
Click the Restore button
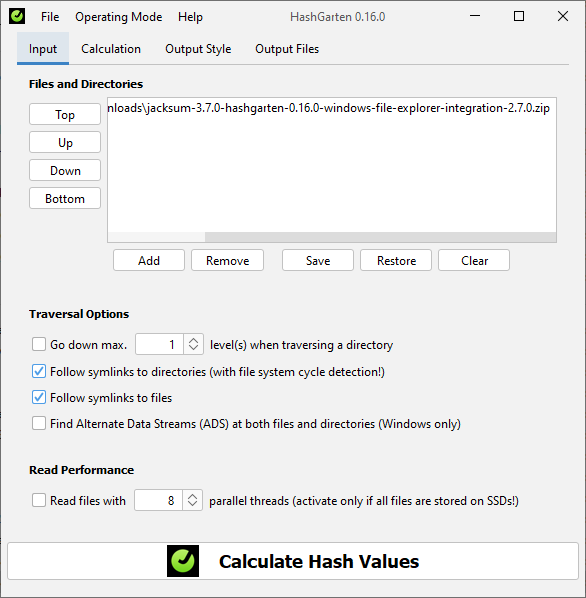[396, 260]
